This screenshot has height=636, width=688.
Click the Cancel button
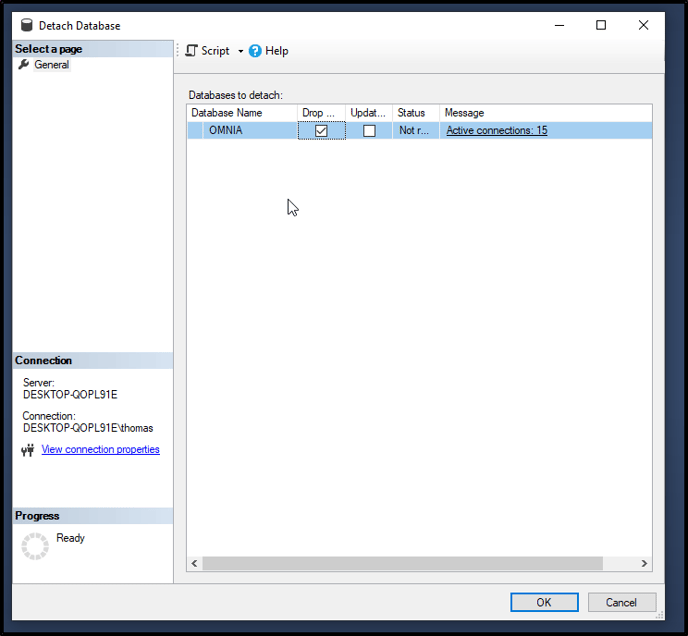621,602
